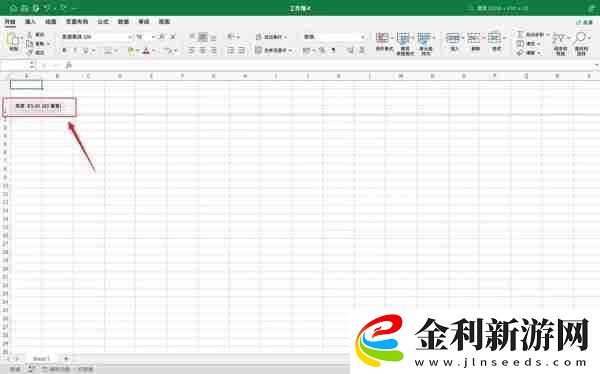This screenshot has width=600, height=374.
Task: Add a new sheet with plus button
Action: pyautogui.click(x=66, y=359)
